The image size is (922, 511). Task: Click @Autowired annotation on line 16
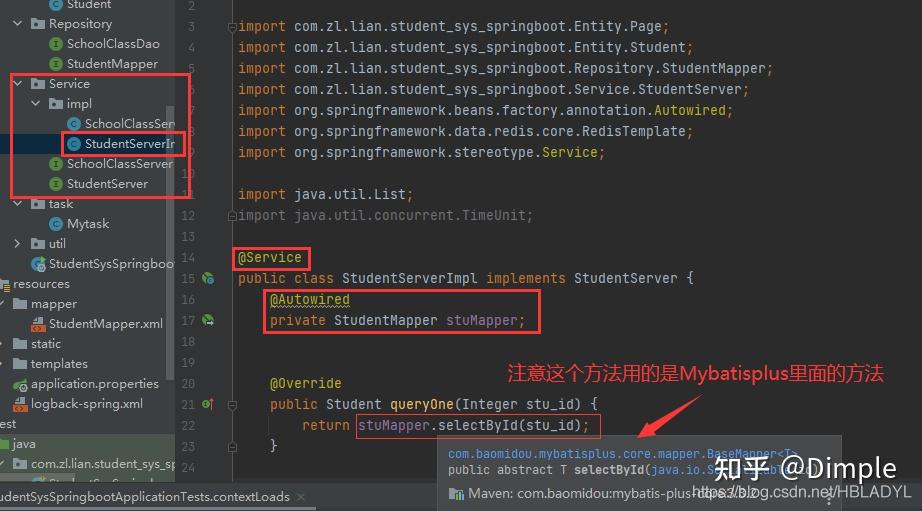(309, 300)
